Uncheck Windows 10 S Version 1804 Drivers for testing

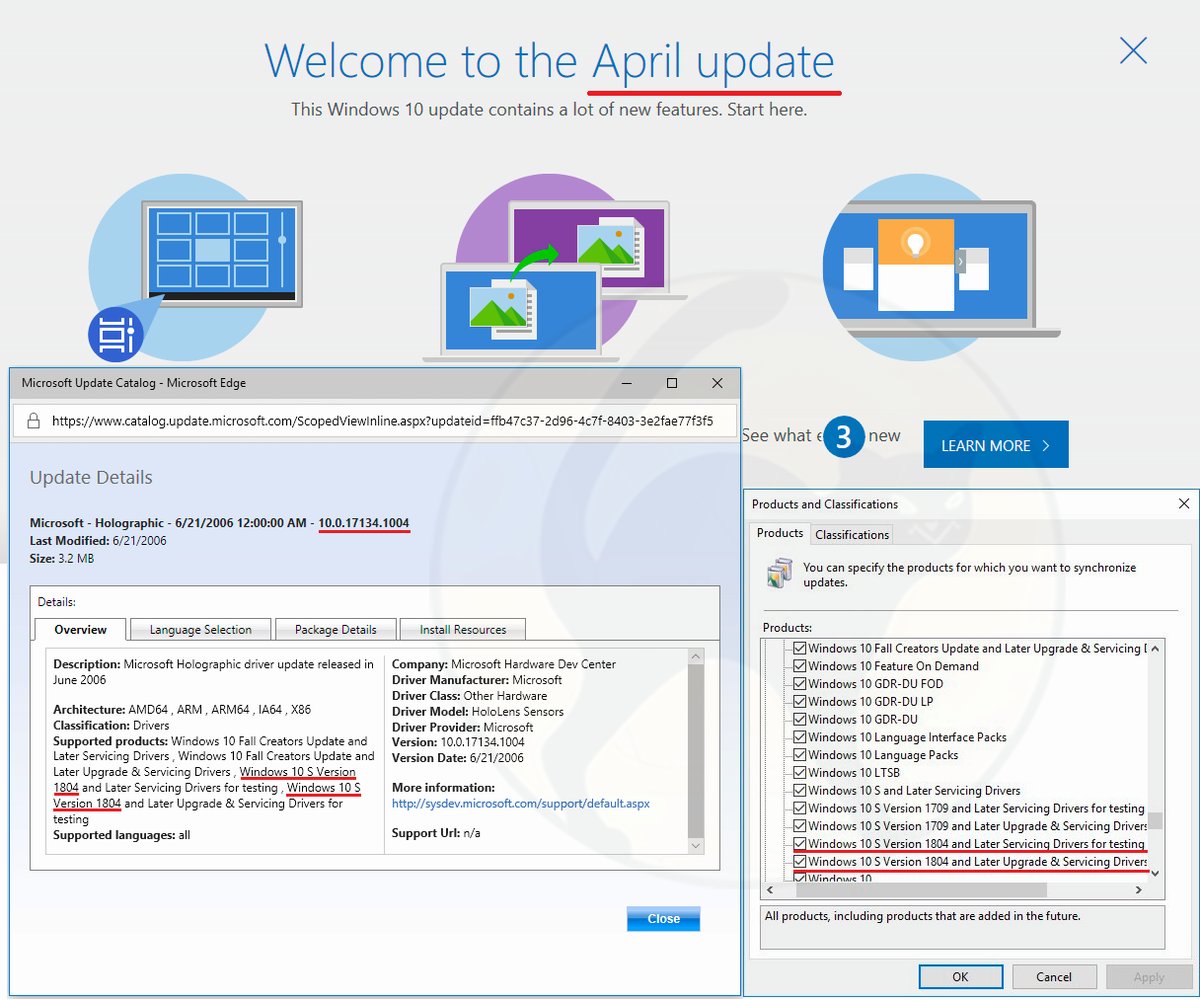[800, 844]
